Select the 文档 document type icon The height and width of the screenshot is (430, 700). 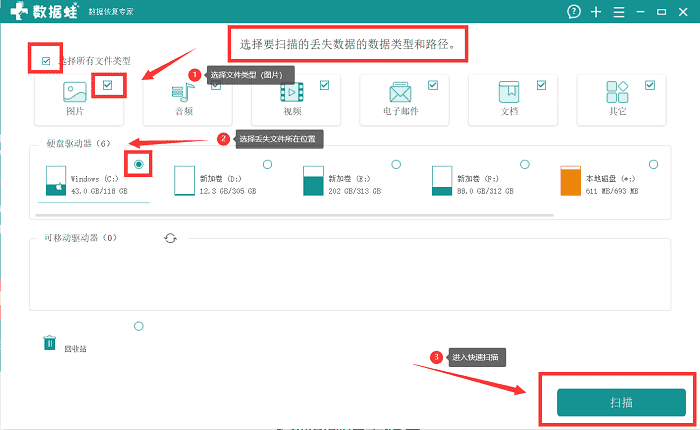coord(509,92)
